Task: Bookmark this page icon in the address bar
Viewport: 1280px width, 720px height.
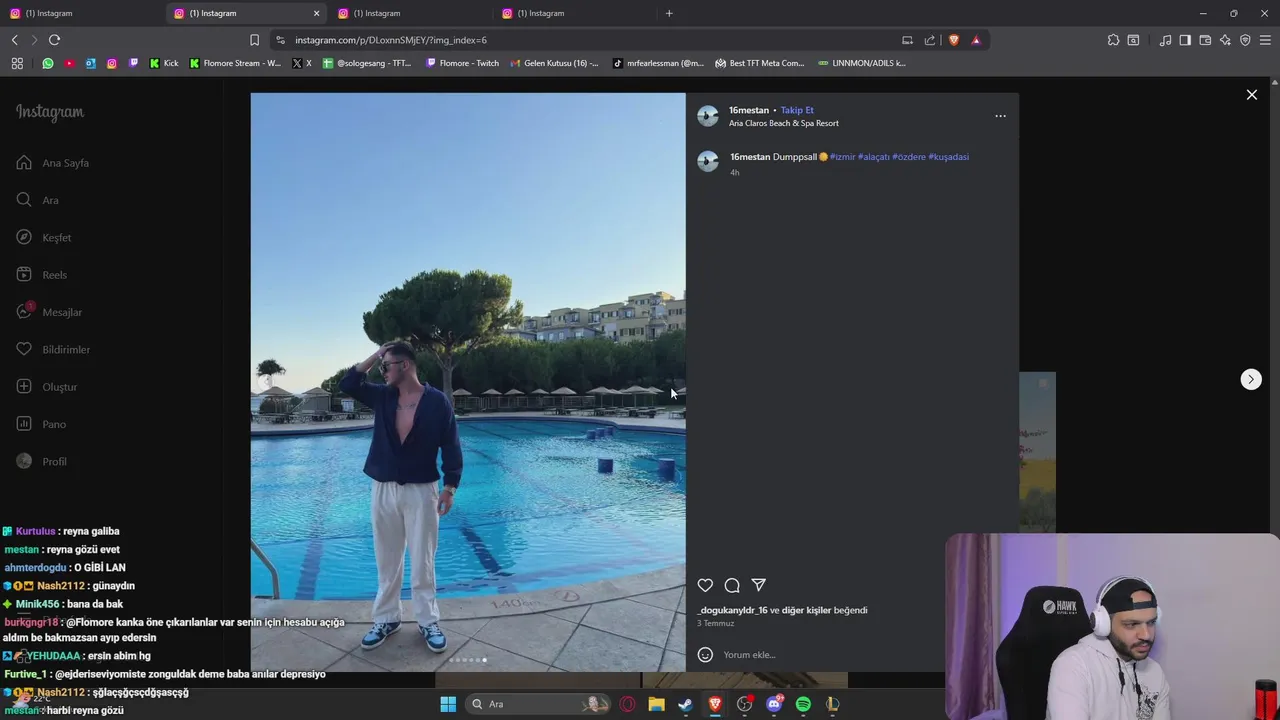Action: [x=254, y=40]
